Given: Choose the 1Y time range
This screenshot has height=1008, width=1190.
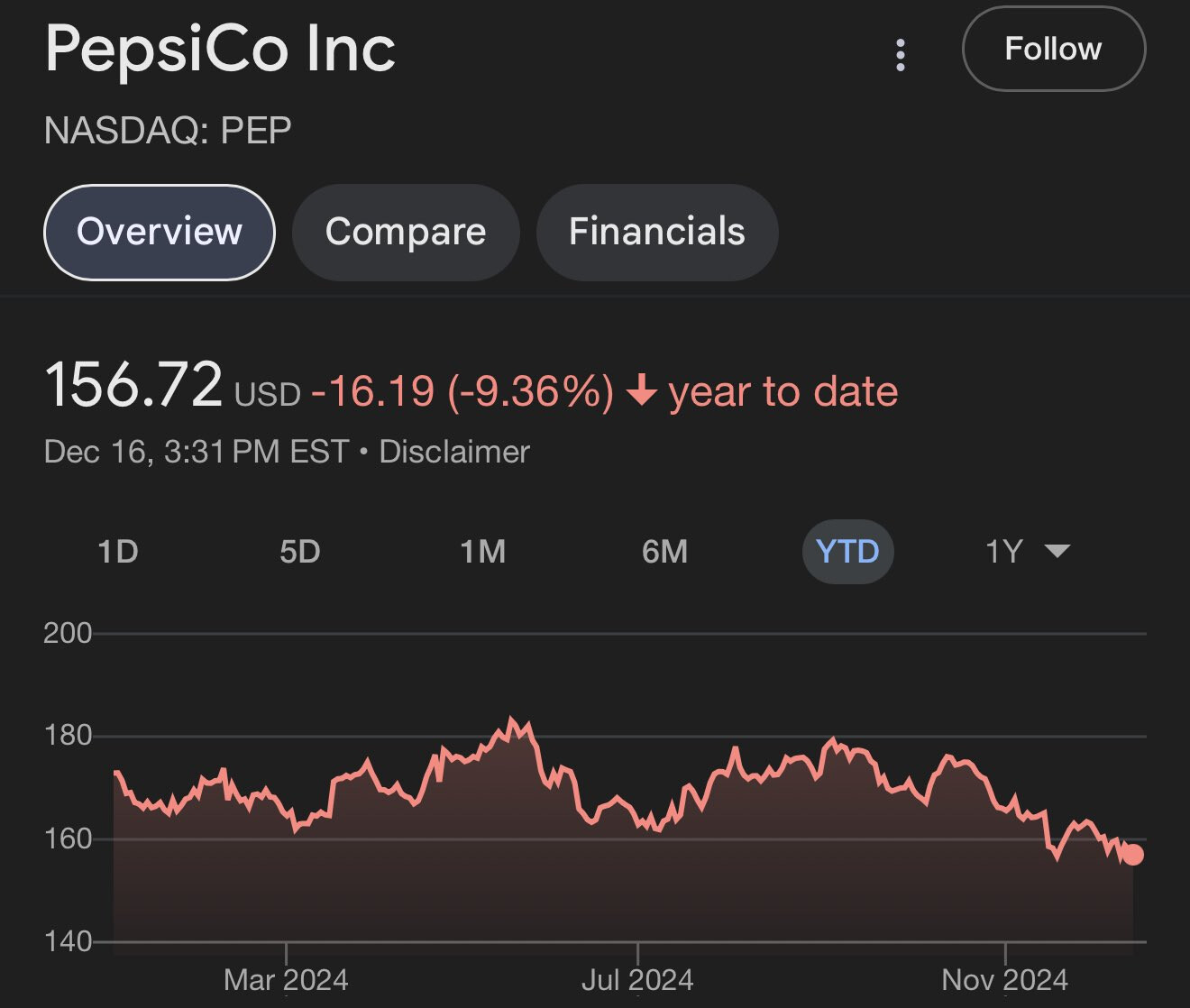Looking at the screenshot, I should click(1004, 551).
